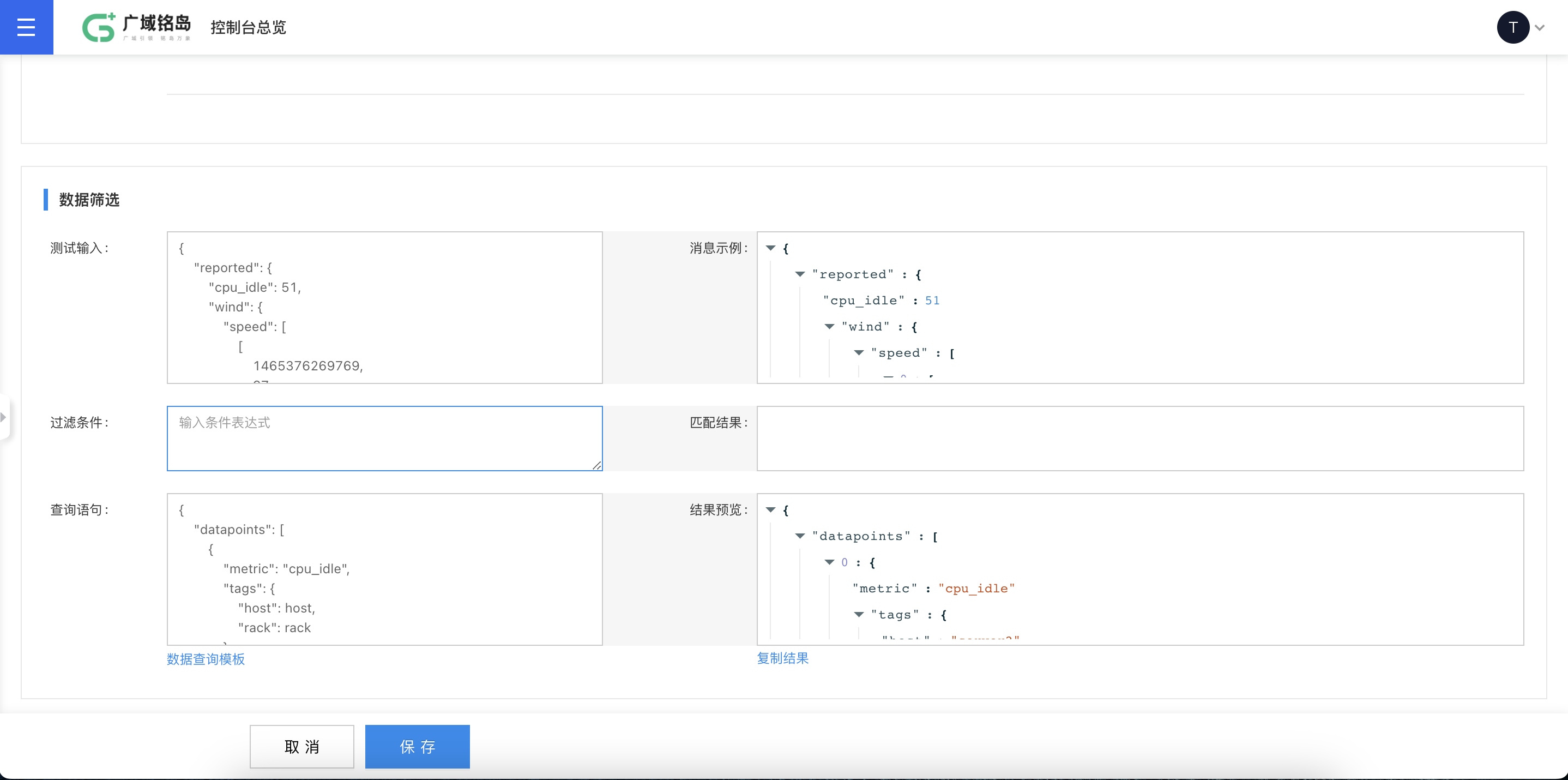
Task: Collapse the "tags" node in preview
Action: coord(859,614)
